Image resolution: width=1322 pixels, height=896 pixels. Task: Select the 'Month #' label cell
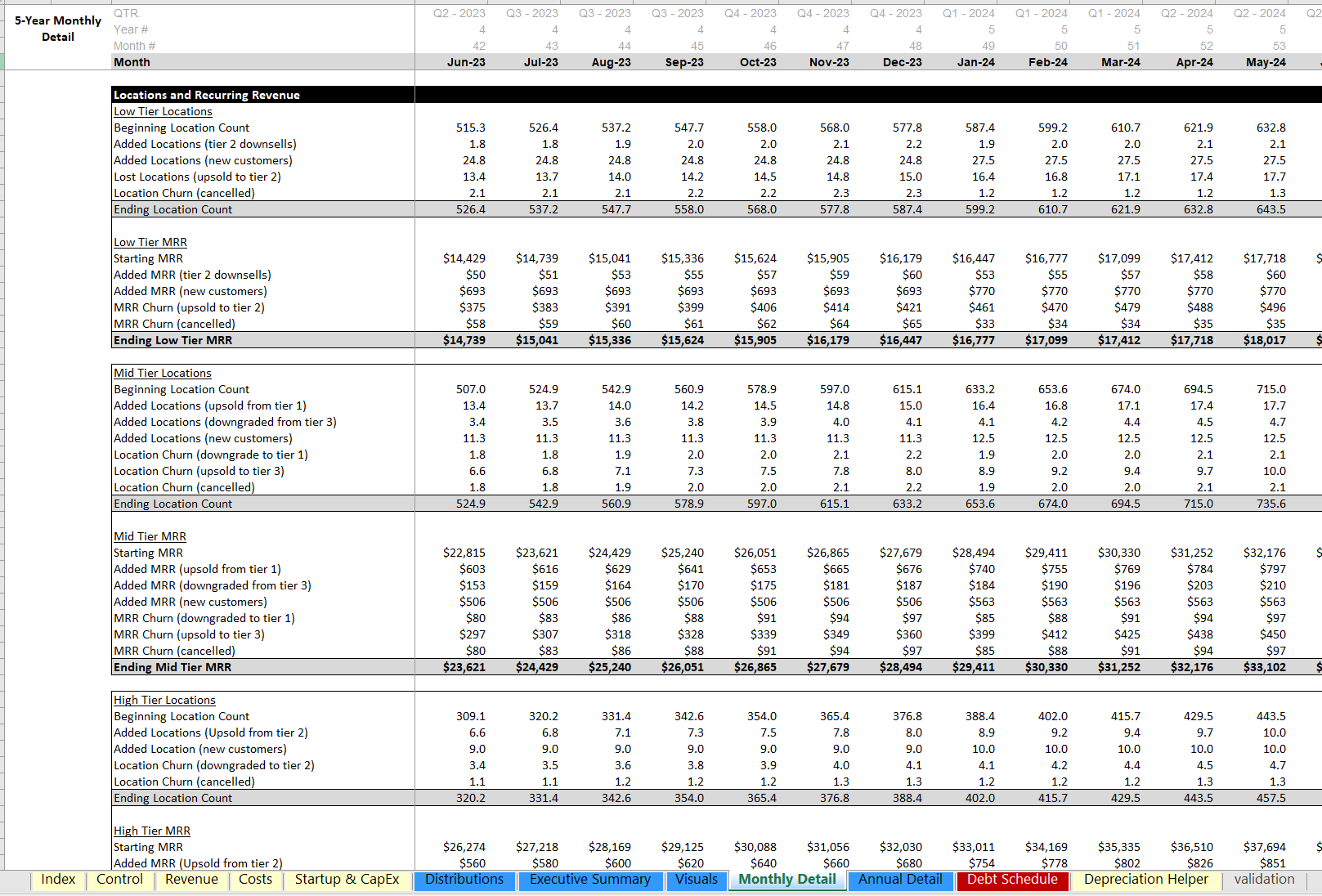click(135, 46)
